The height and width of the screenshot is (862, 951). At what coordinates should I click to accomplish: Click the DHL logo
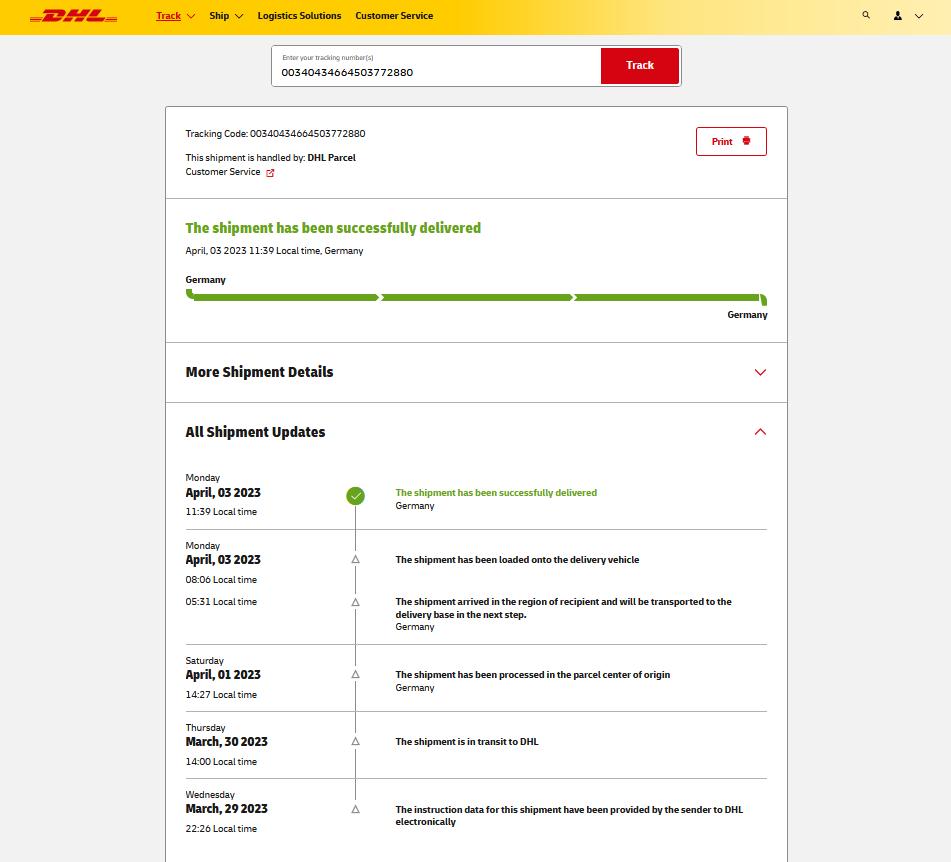pyautogui.click(x=73, y=16)
